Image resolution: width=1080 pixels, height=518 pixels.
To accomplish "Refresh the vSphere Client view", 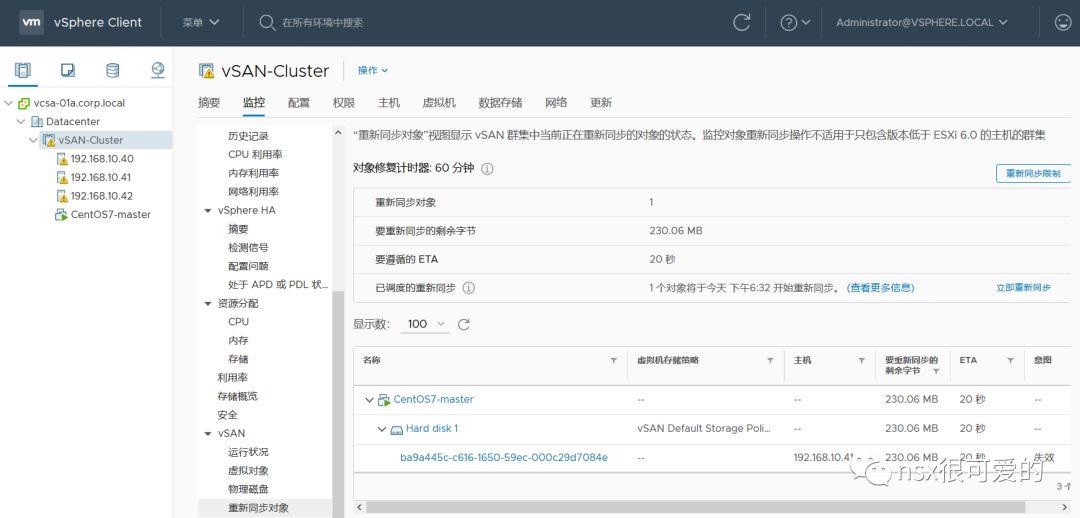I will click(742, 23).
